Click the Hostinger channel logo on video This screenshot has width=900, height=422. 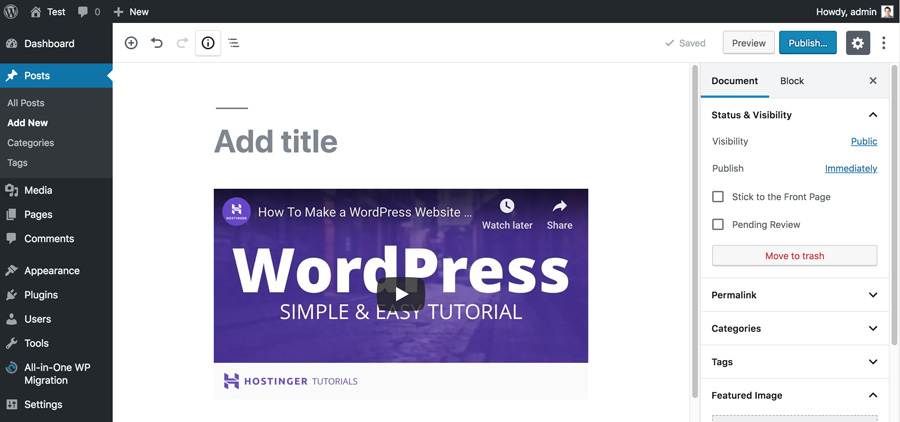click(236, 212)
